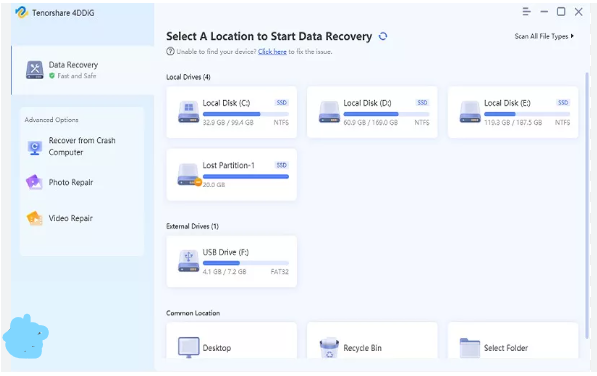Click the "Local Drives (4)" heading
The height and width of the screenshot is (376, 597).
(188, 77)
